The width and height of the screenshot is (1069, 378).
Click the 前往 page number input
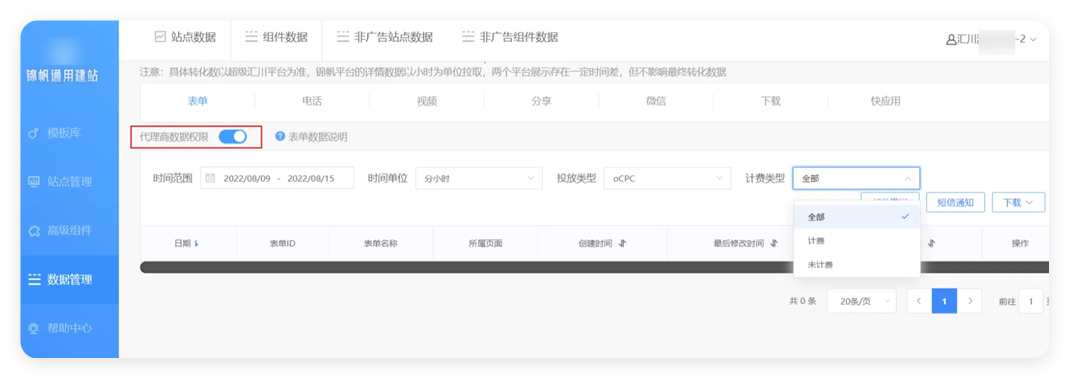point(1031,301)
